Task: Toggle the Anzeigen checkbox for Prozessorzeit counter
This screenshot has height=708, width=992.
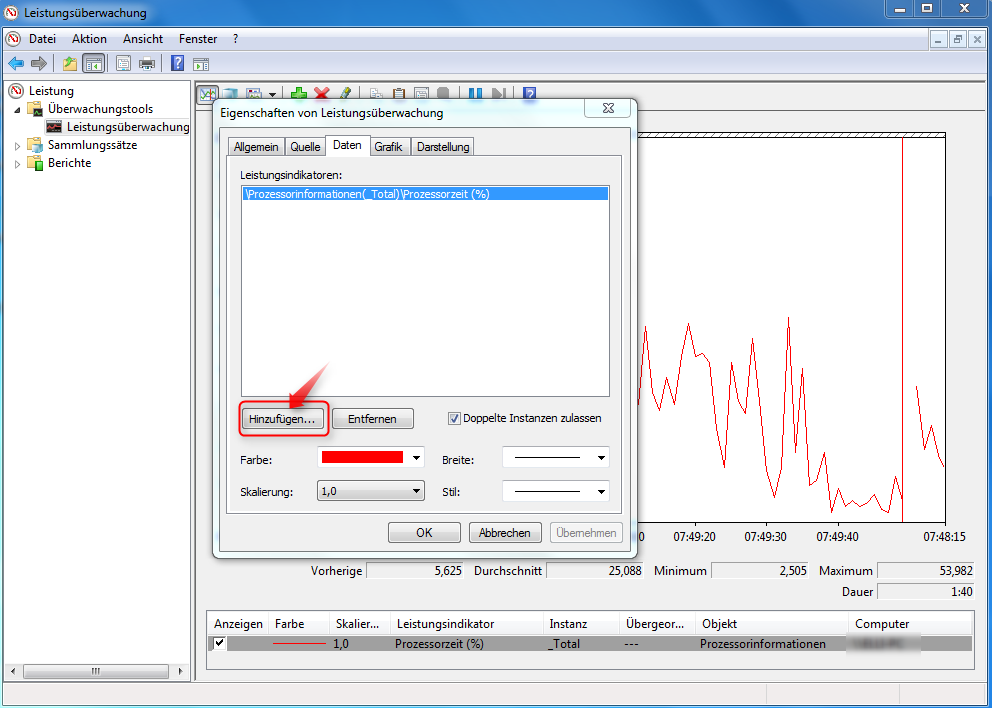Action: click(x=217, y=643)
